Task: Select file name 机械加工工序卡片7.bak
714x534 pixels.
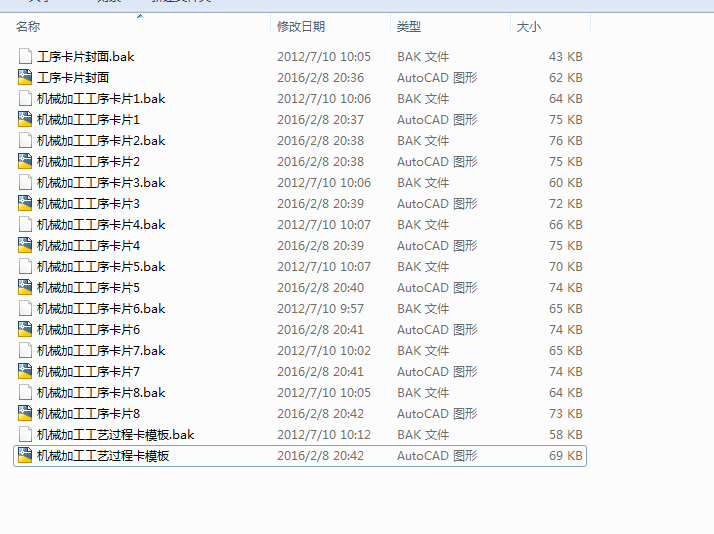Action: pos(101,350)
